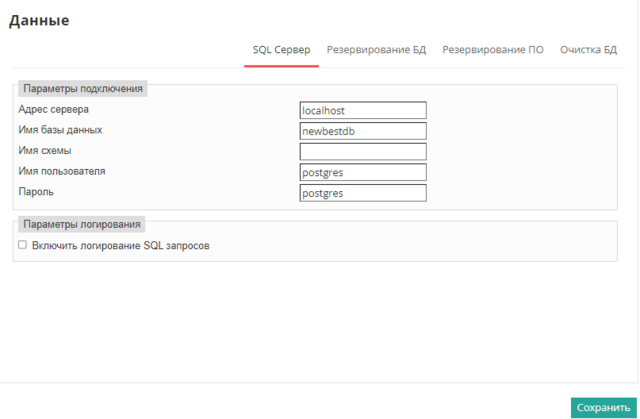The image size is (640, 419).
Task: Click the Сохранить button
Action: pos(603,407)
